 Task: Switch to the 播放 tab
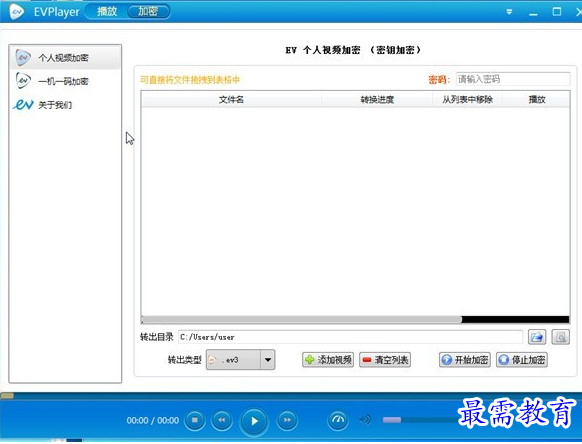[107, 12]
